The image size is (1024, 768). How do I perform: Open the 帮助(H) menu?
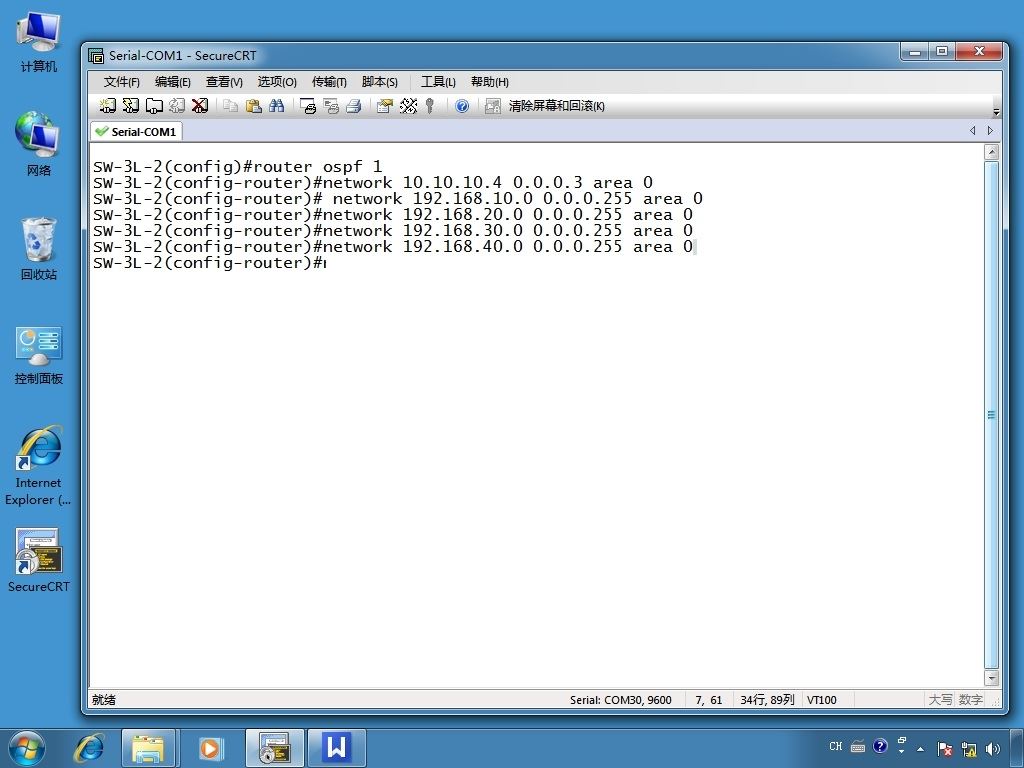click(x=490, y=82)
